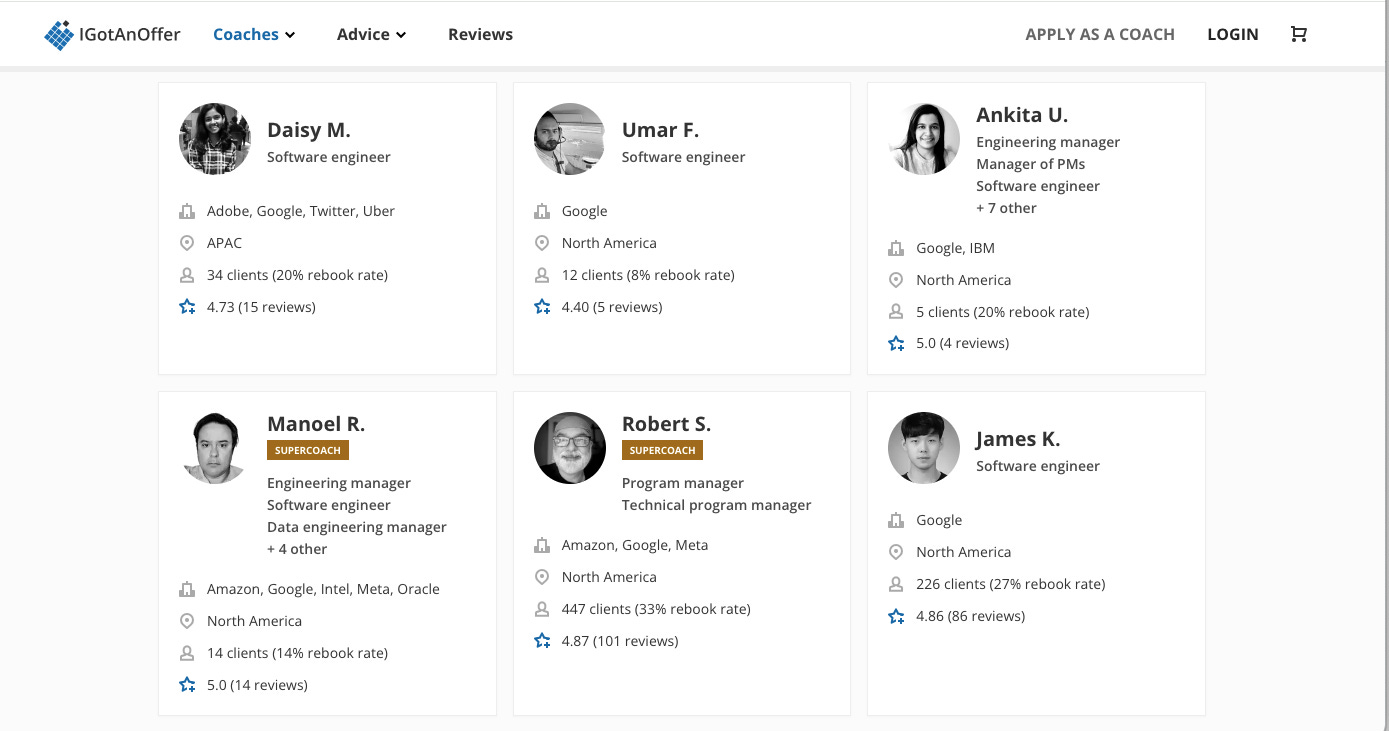The image size is (1389, 731).
Task: Click clients icon next to 5 clients
Action: [x=896, y=312]
